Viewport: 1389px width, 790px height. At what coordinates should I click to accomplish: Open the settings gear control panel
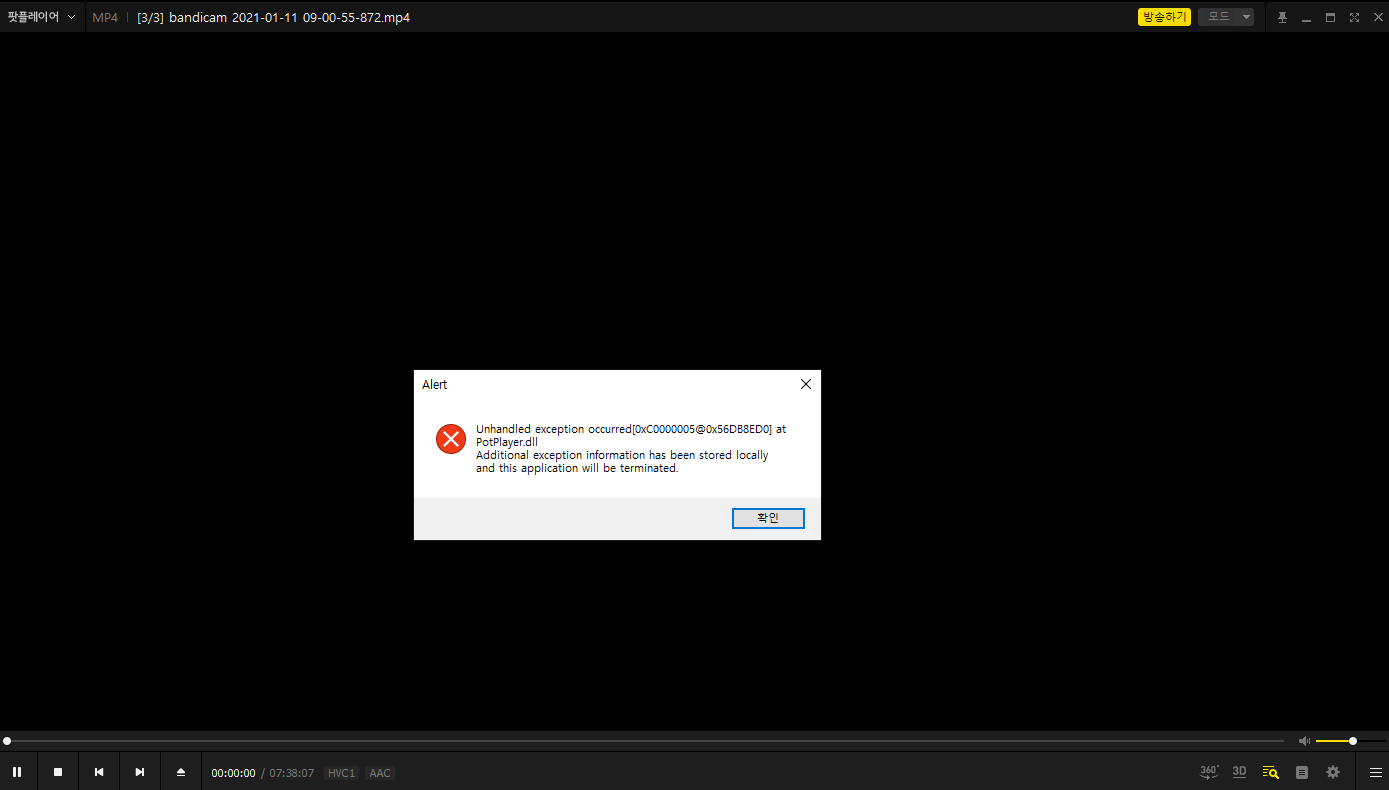point(1333,772)
